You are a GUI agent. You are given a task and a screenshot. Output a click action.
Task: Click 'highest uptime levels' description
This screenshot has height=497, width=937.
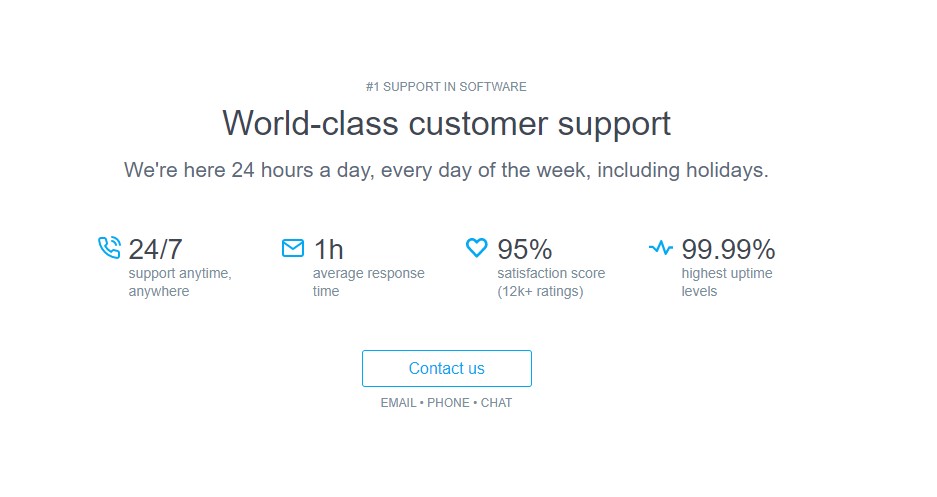point(727,283)
